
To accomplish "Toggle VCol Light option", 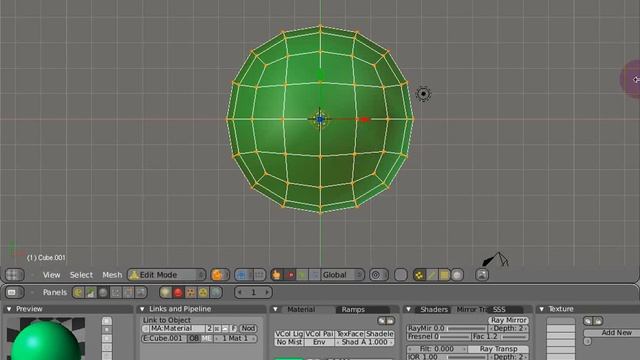I will [x=289, y=334].
